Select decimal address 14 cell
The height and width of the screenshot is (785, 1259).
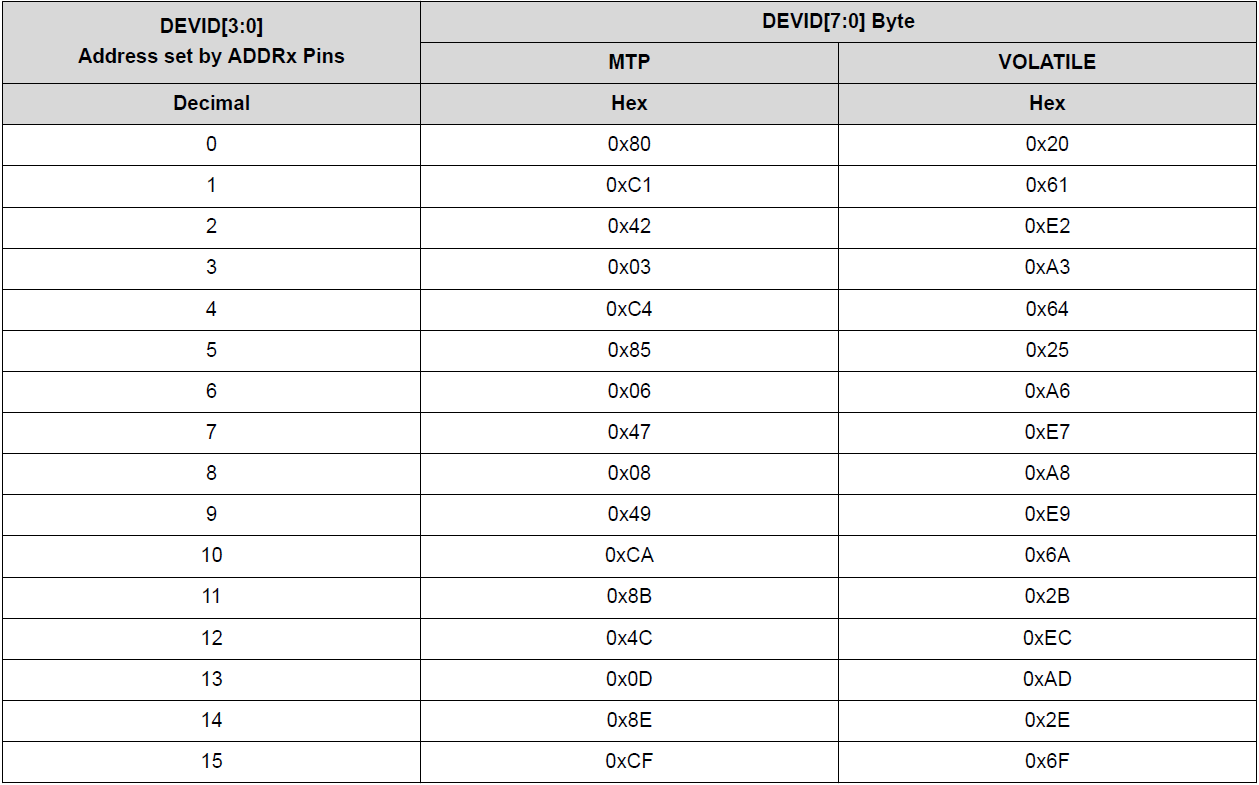point(211,720)
